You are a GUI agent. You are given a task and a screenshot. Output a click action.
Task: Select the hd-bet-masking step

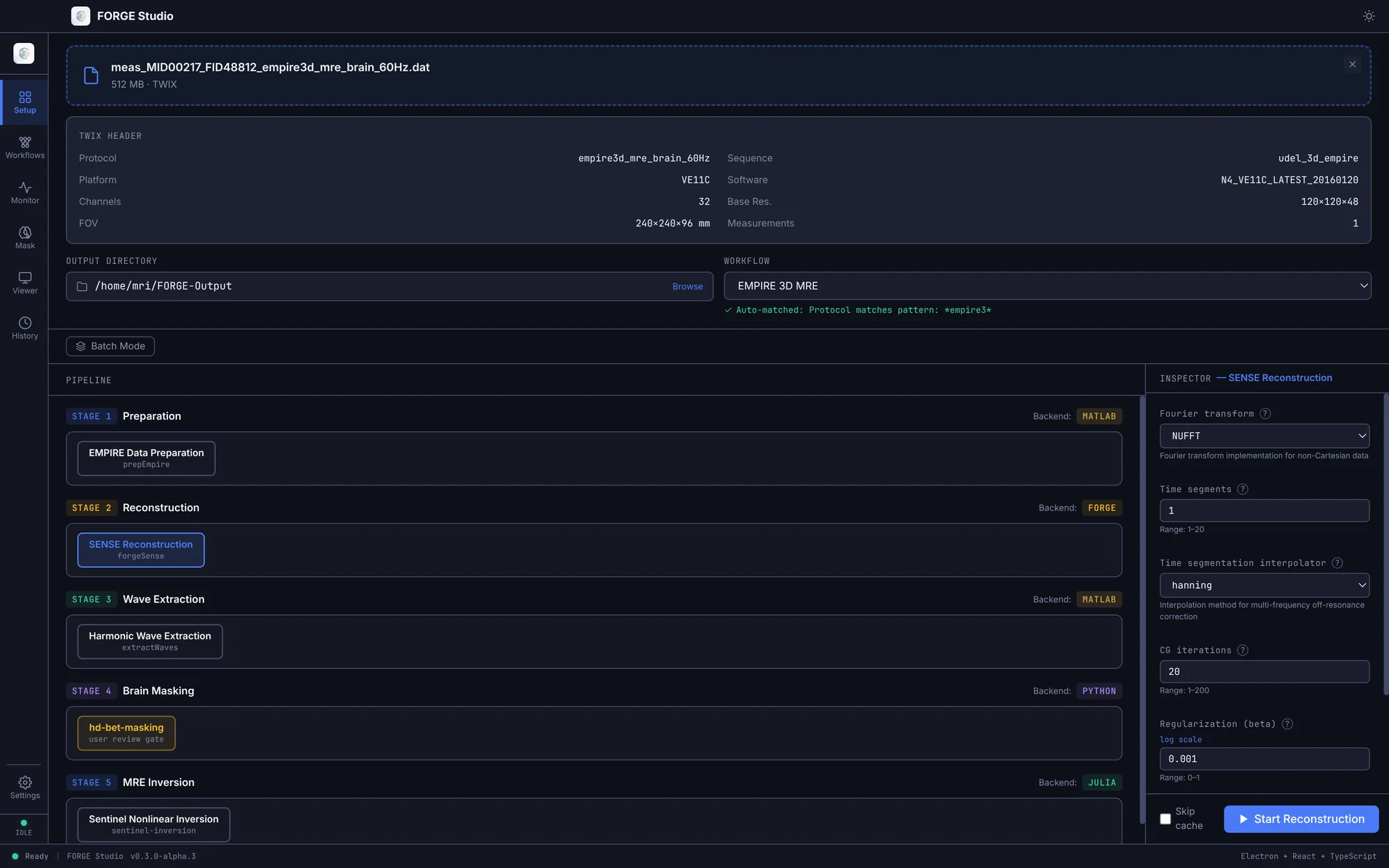(x=126, y=733)
